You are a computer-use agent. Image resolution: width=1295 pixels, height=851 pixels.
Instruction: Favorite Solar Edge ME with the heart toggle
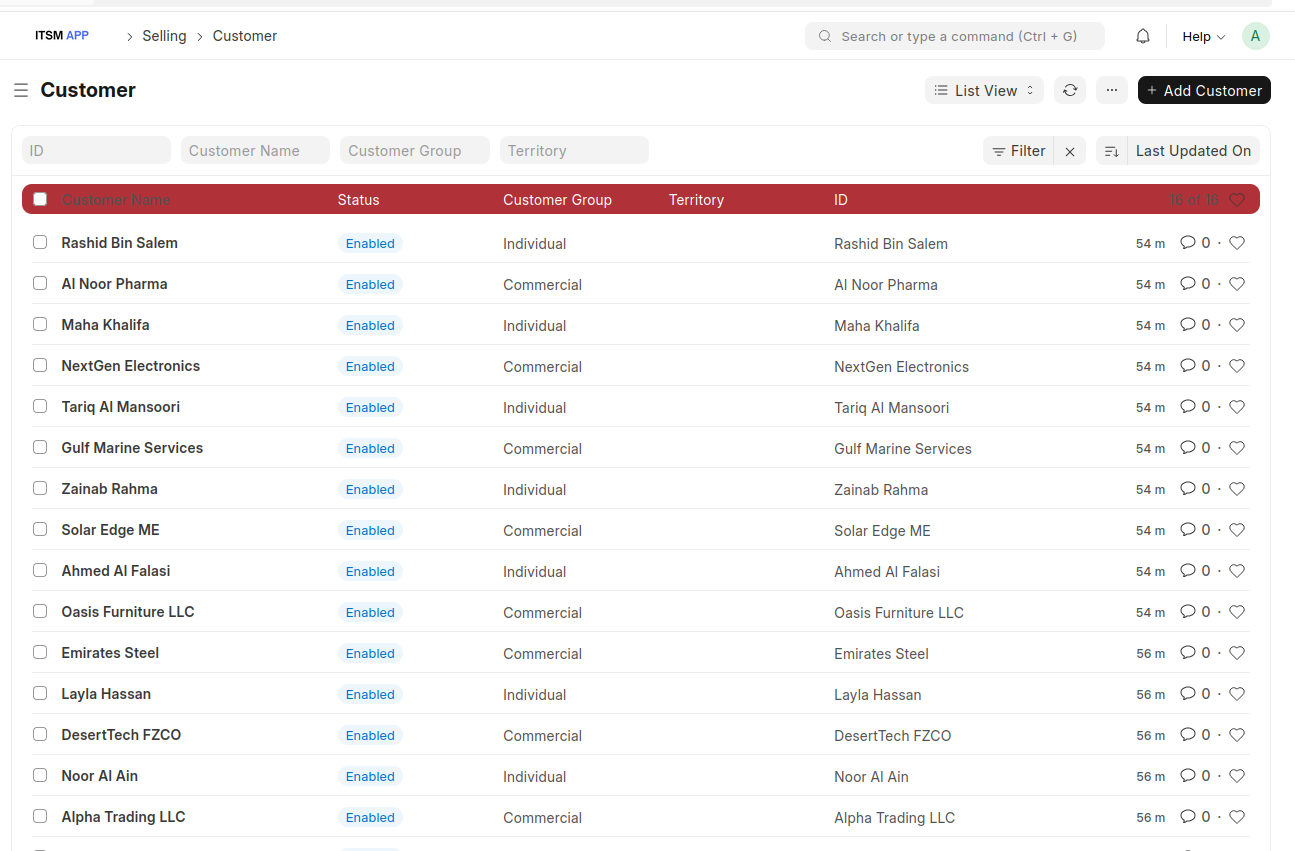tap(1237, 529)
